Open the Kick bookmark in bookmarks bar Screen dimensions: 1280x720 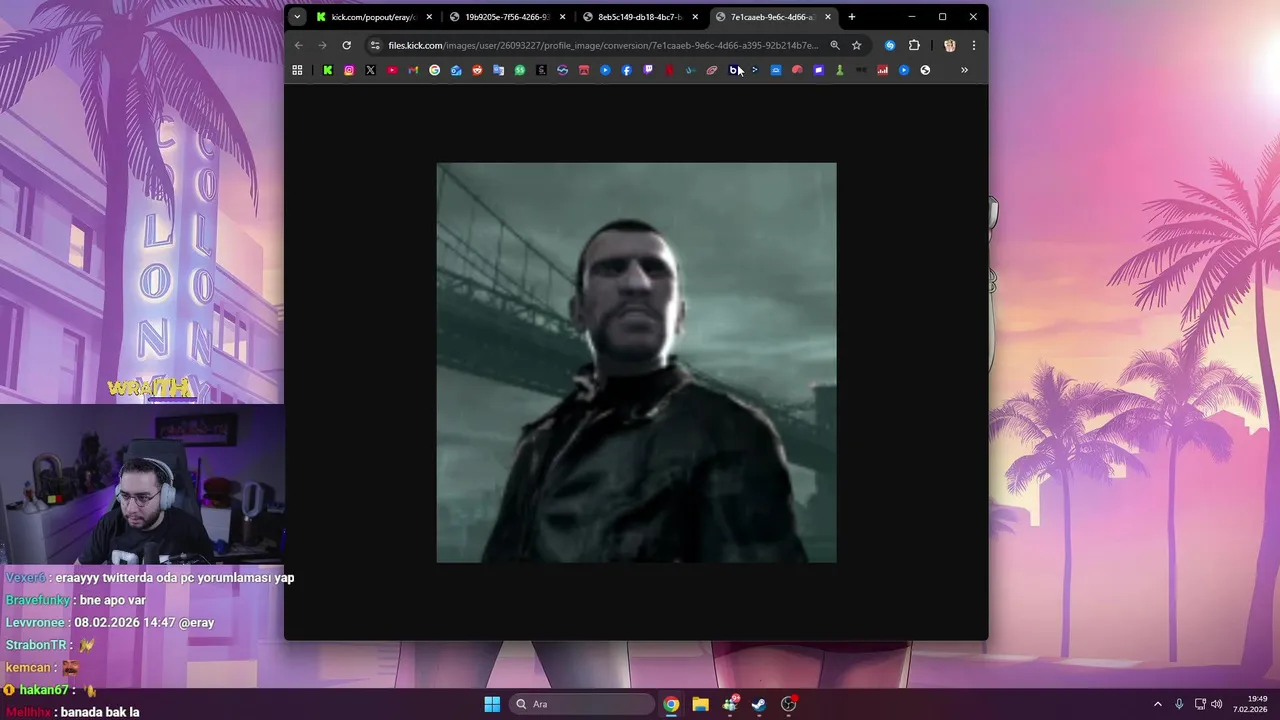tap(327, 70)
